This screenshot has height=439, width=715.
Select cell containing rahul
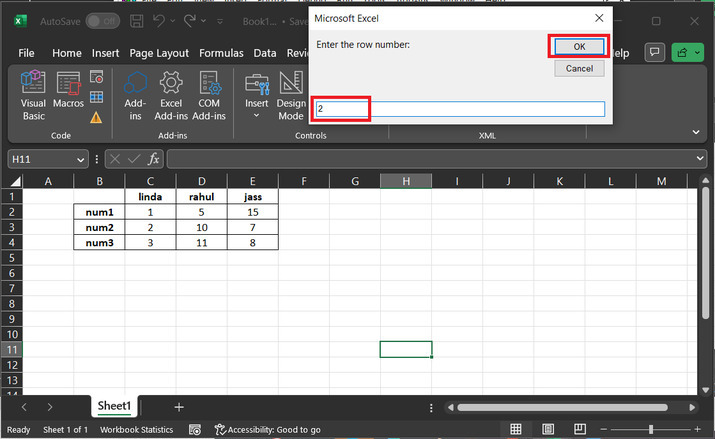click(x=202, y=196)
